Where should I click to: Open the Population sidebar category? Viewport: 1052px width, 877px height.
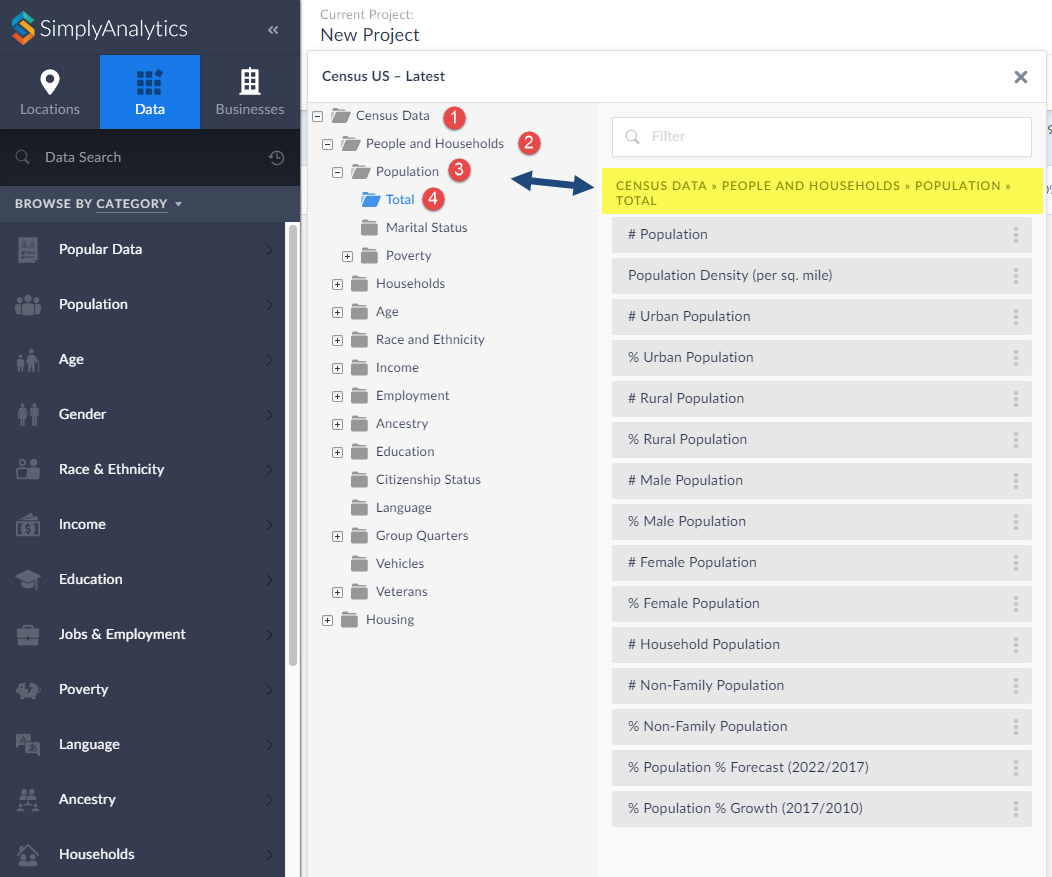pyautogui.click(x=142, y=305)
